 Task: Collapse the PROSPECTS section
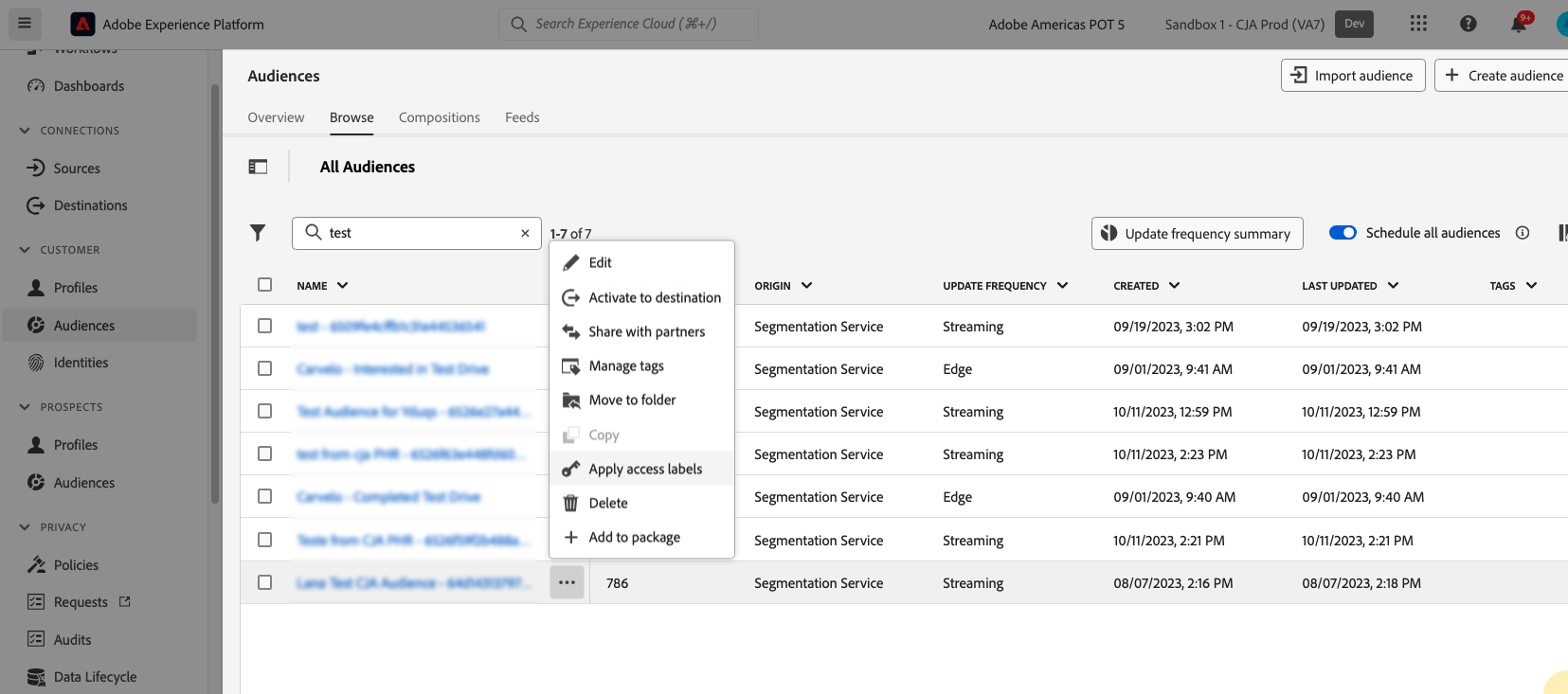[25, 407]
